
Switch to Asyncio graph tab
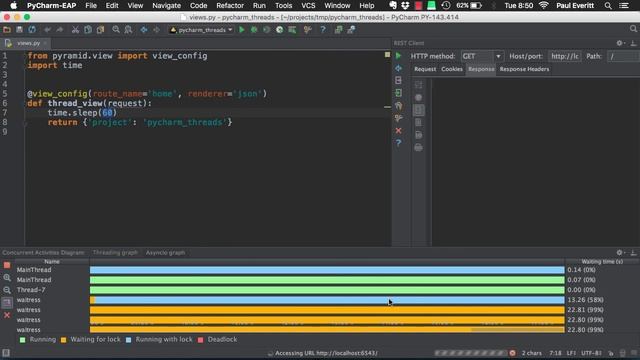165,253
